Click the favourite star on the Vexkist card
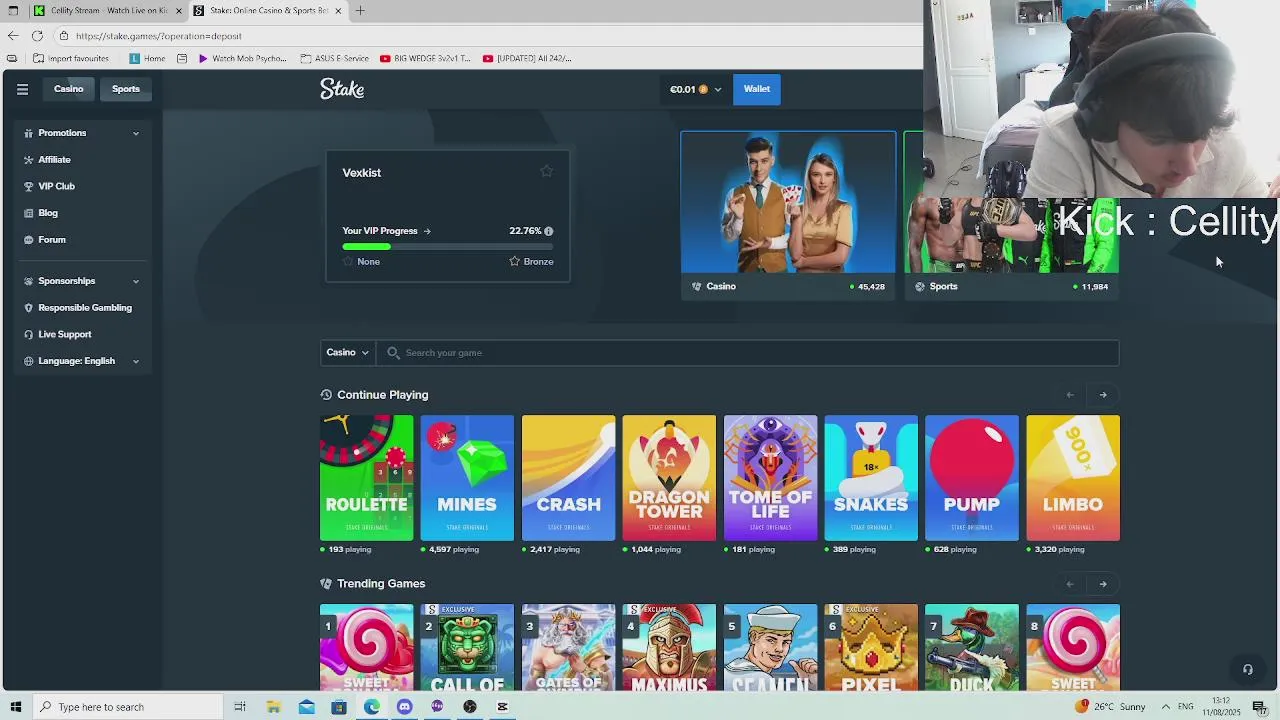 (546, 171)
